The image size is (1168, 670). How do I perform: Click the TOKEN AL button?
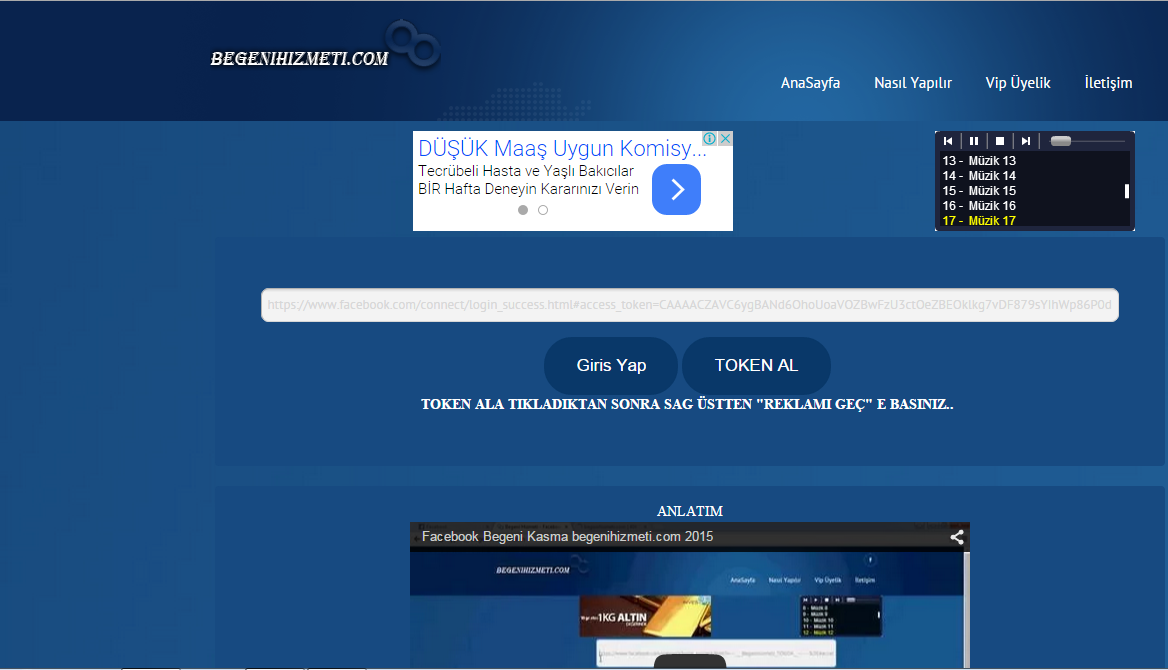pos(756,365)
